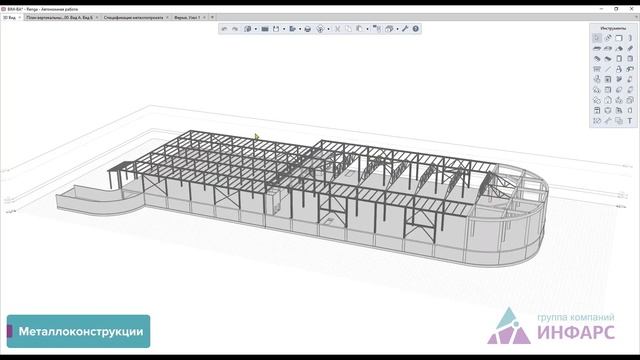Click the lightbulb visual style icon
This screenshot has width=640, height=360.
320,29
